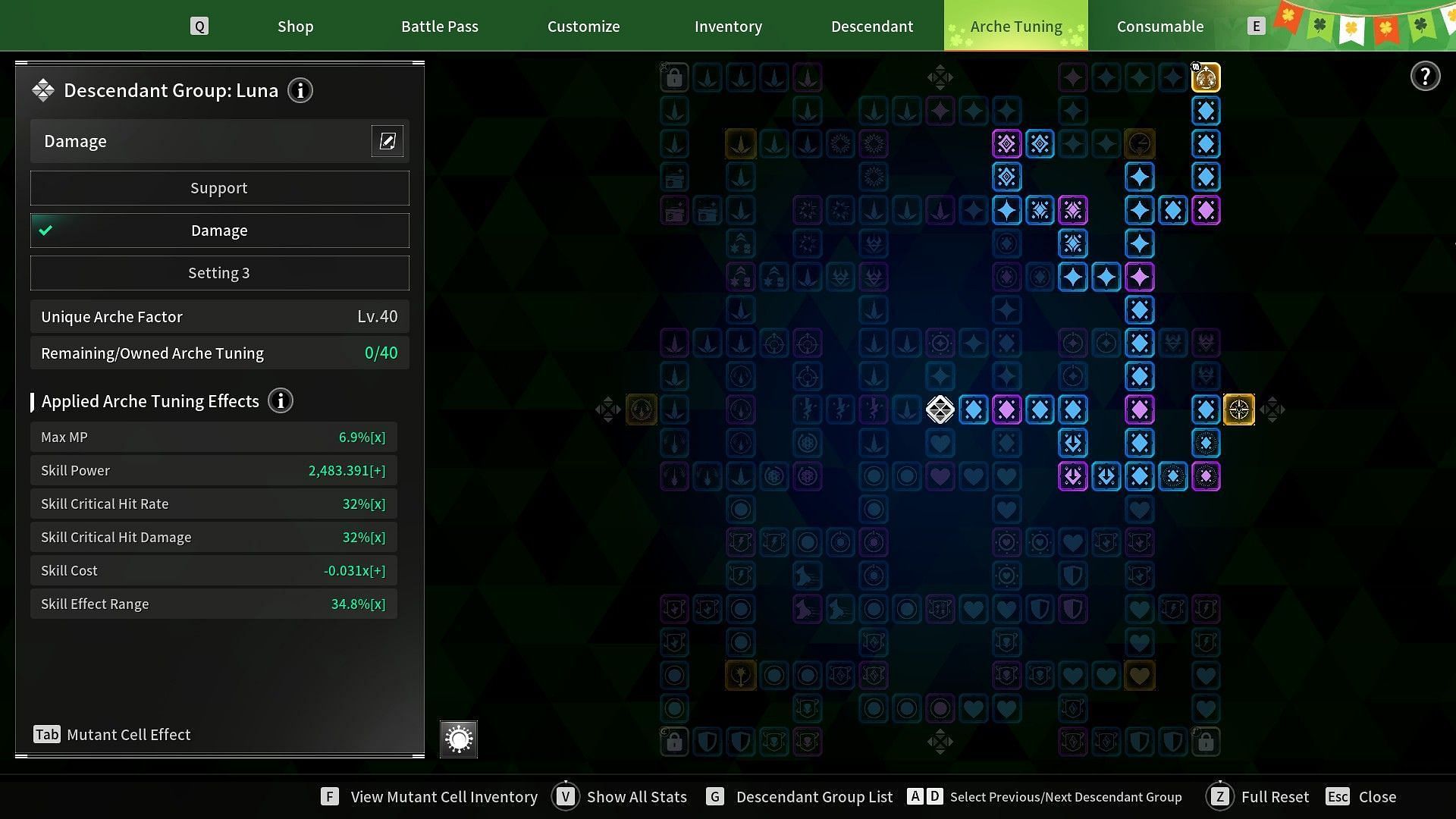
Task: Select the dimmed gold node in lower-left grid area
Action: point(741,675)
